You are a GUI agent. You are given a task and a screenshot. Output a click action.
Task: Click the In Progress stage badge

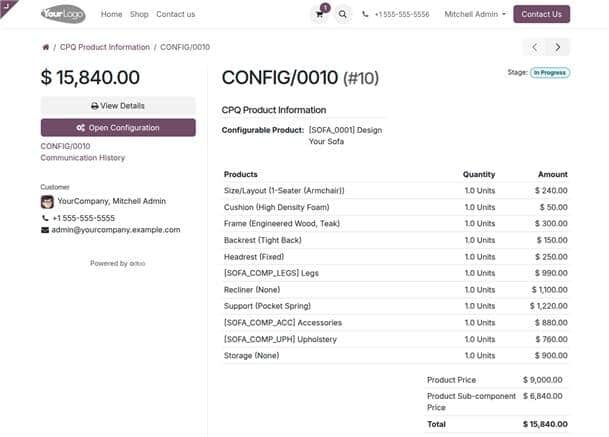click(550, 73)
